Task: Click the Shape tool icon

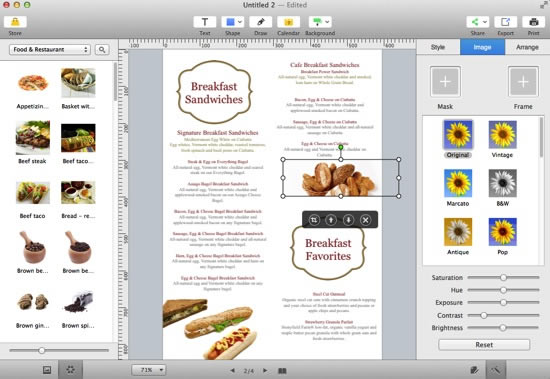Action: click(x=230, y=22)
